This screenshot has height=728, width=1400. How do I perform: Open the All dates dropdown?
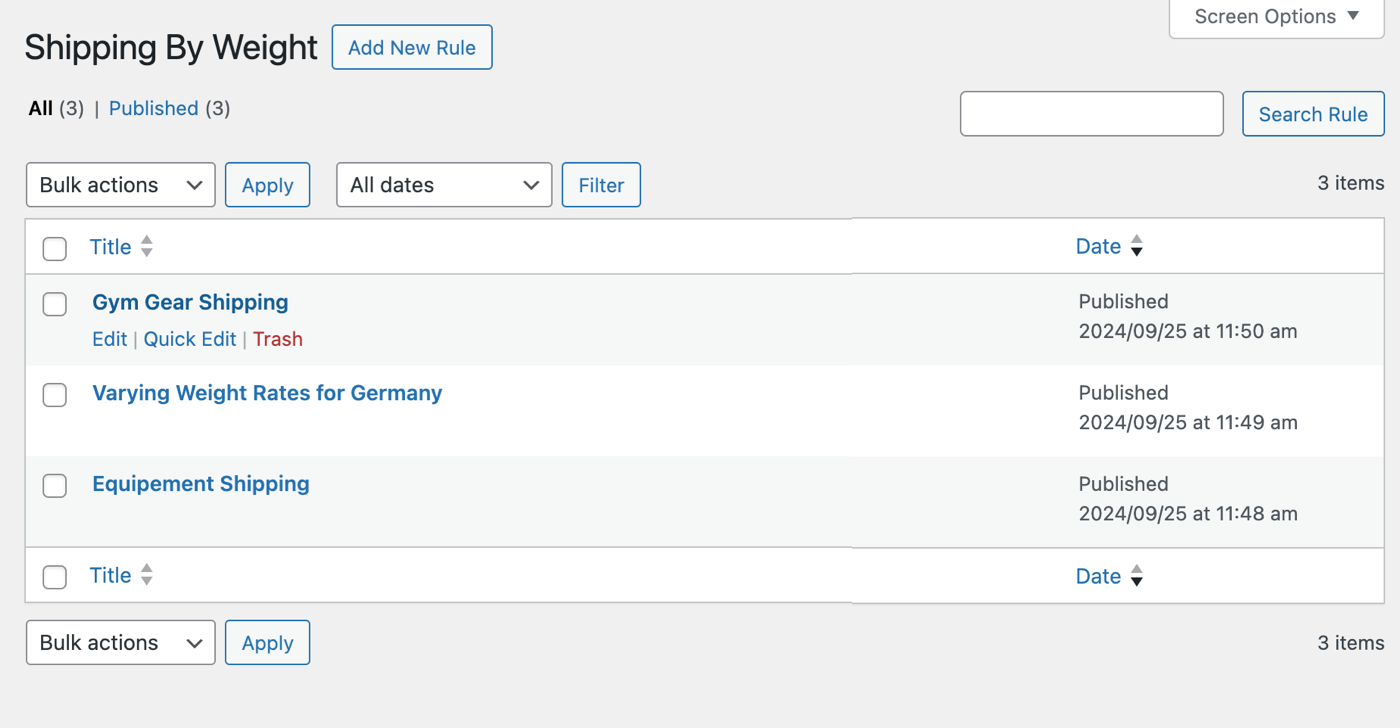point(443,184)
